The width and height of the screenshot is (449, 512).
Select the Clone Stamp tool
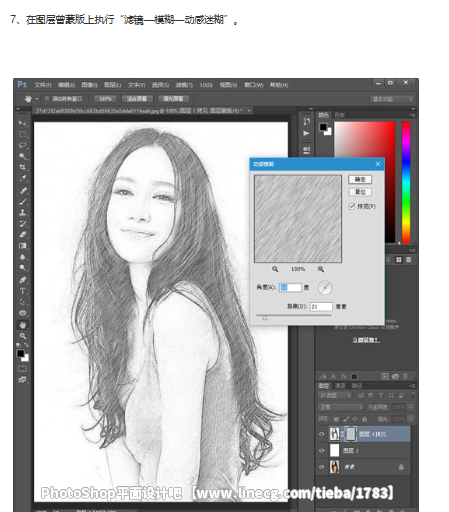(23, 213)
